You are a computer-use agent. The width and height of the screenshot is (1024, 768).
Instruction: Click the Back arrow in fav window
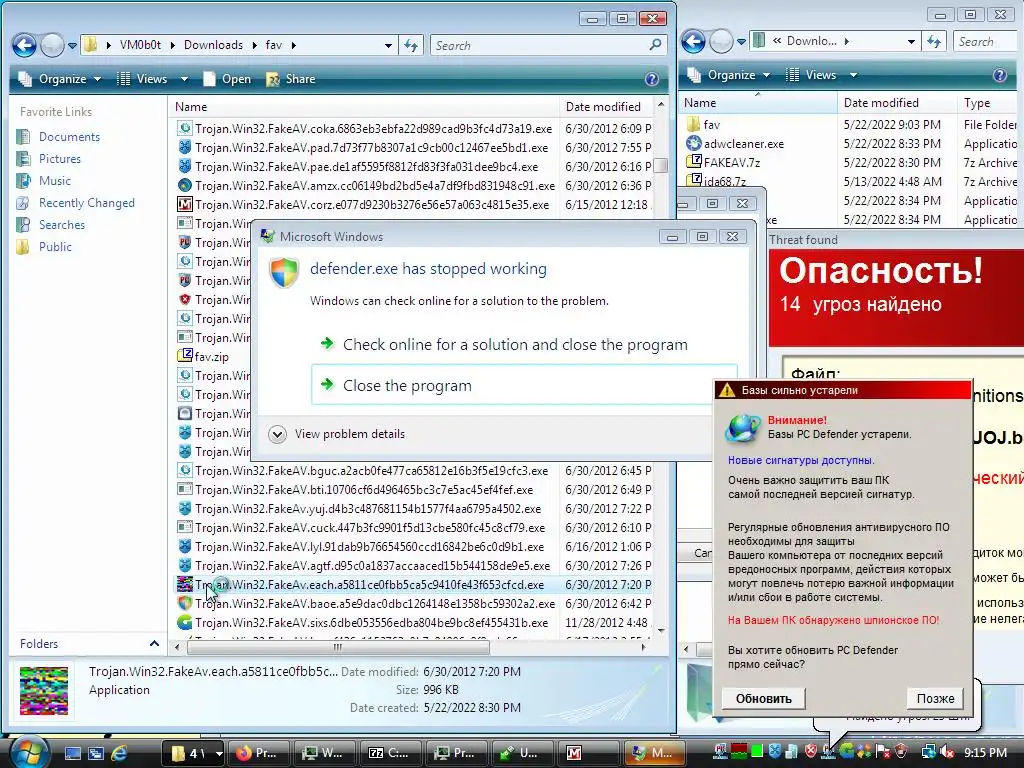pos(24,45)
